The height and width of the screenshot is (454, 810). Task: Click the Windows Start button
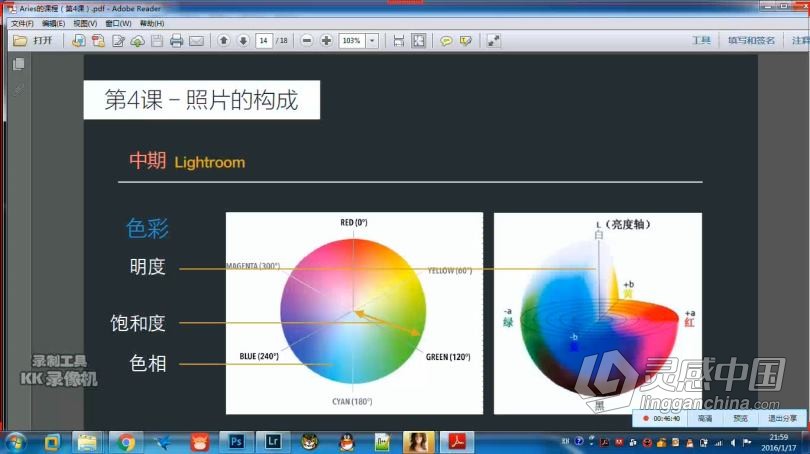pos(14,443)
